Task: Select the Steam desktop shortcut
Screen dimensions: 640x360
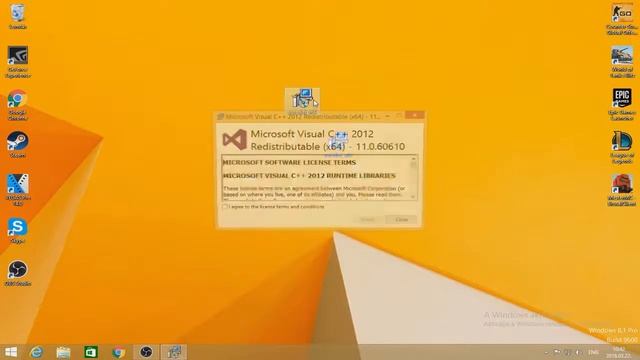Action: click(x=17, y=144)
